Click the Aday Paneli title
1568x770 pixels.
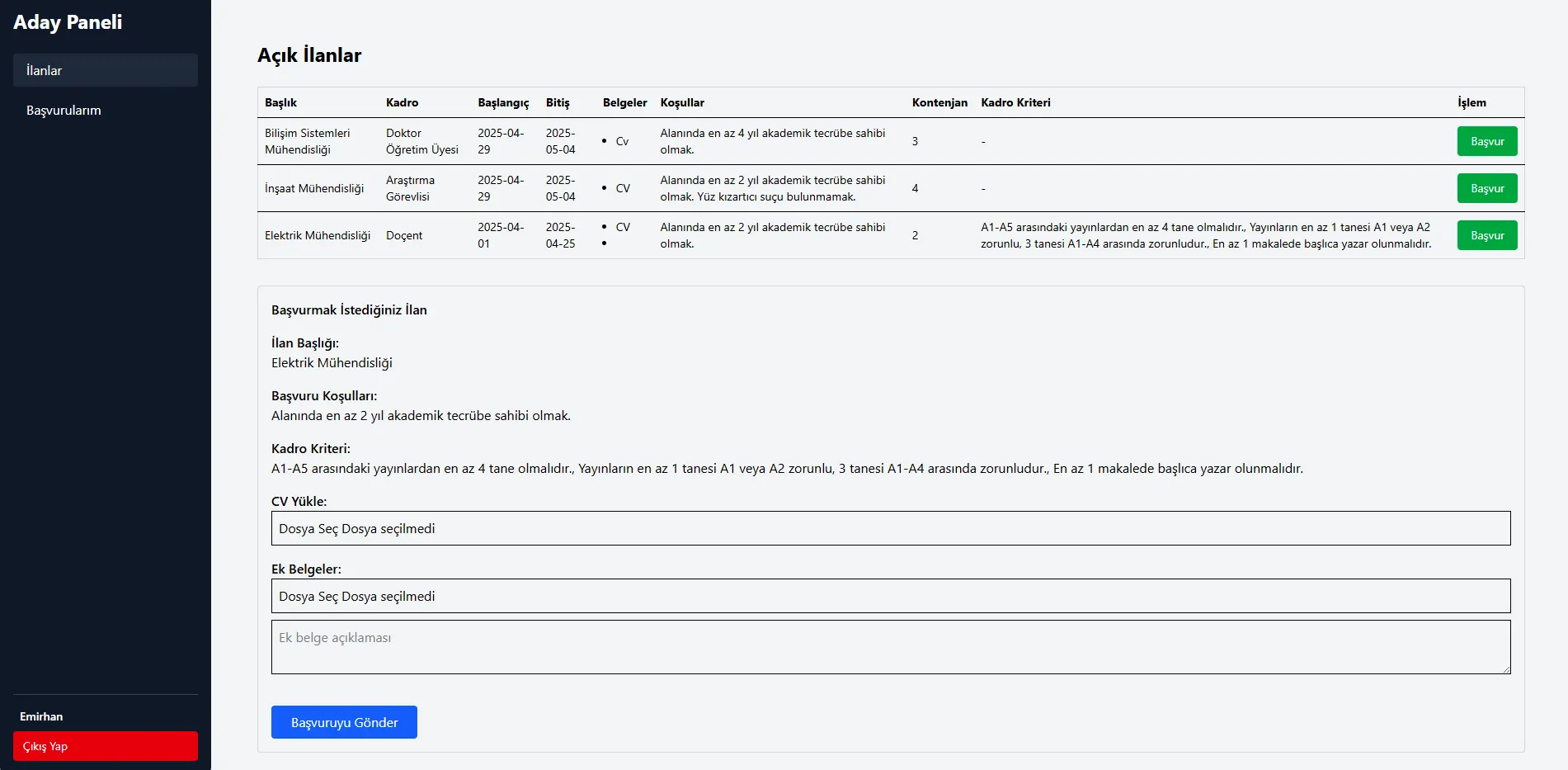pos(68,22)
